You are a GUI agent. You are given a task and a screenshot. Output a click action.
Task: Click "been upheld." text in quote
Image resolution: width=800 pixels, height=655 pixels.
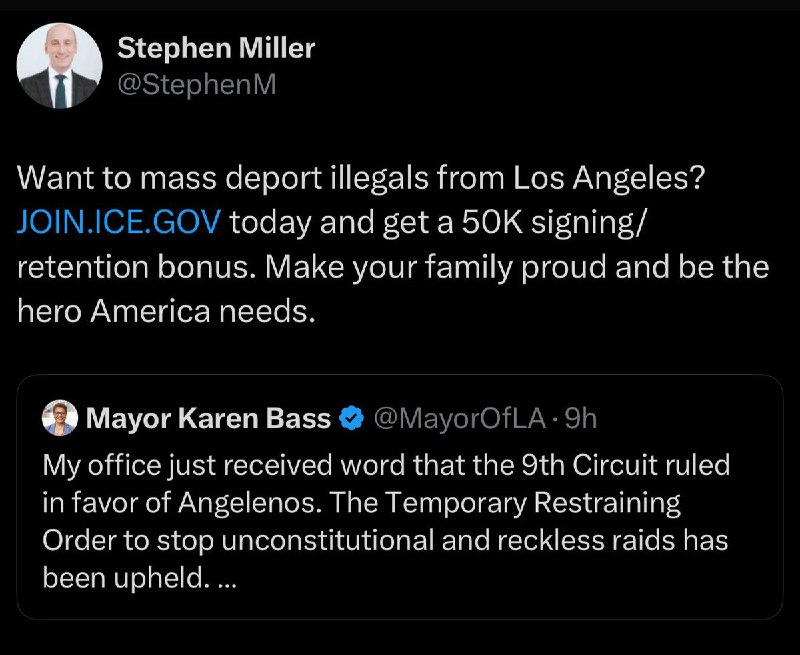[x=126, y=578]
